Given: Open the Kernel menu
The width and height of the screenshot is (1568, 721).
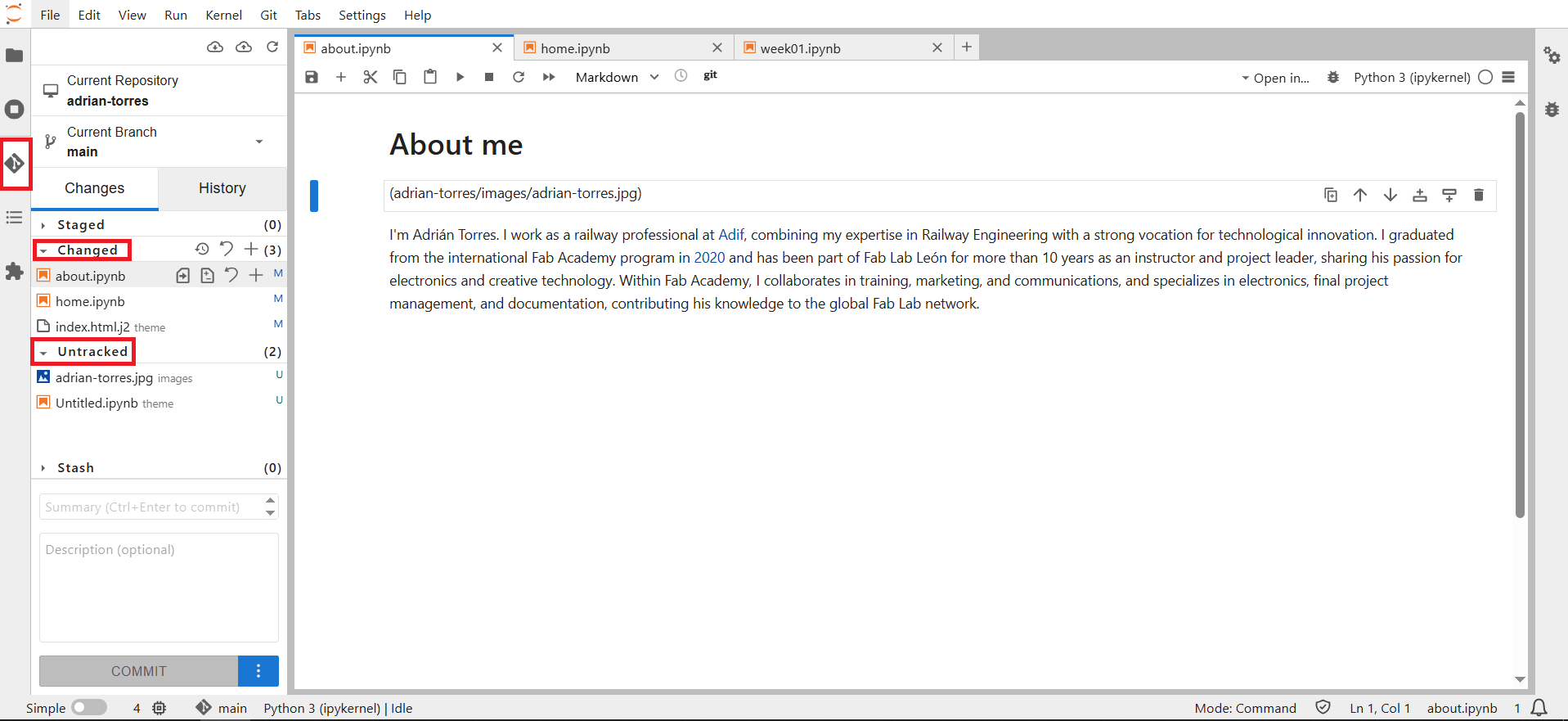Looking at the screenshot, I should tap(223, 15).
